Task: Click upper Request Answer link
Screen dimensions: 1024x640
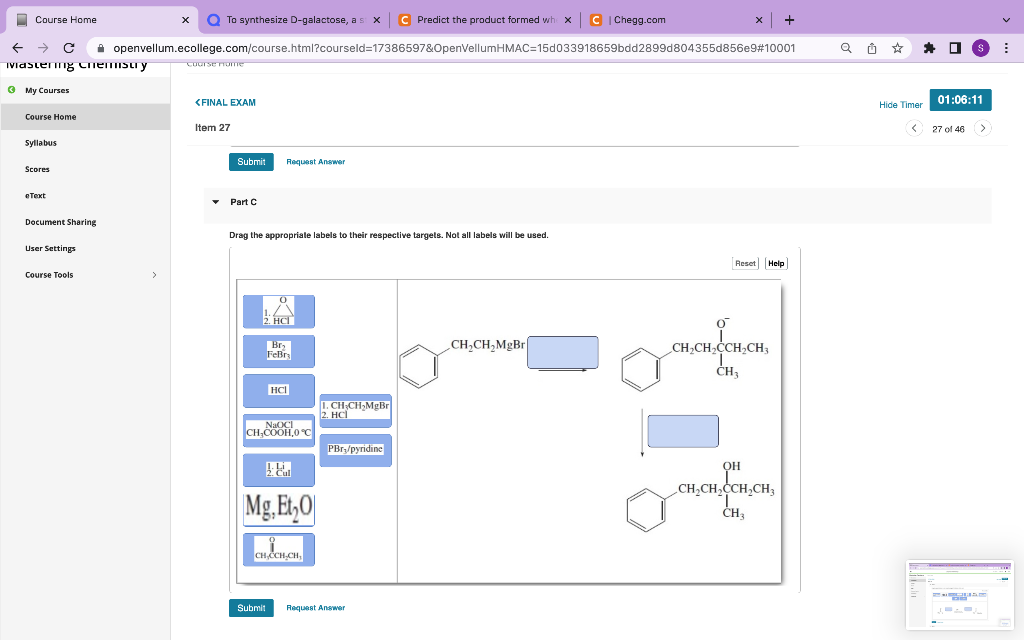Action: [315, 162]
